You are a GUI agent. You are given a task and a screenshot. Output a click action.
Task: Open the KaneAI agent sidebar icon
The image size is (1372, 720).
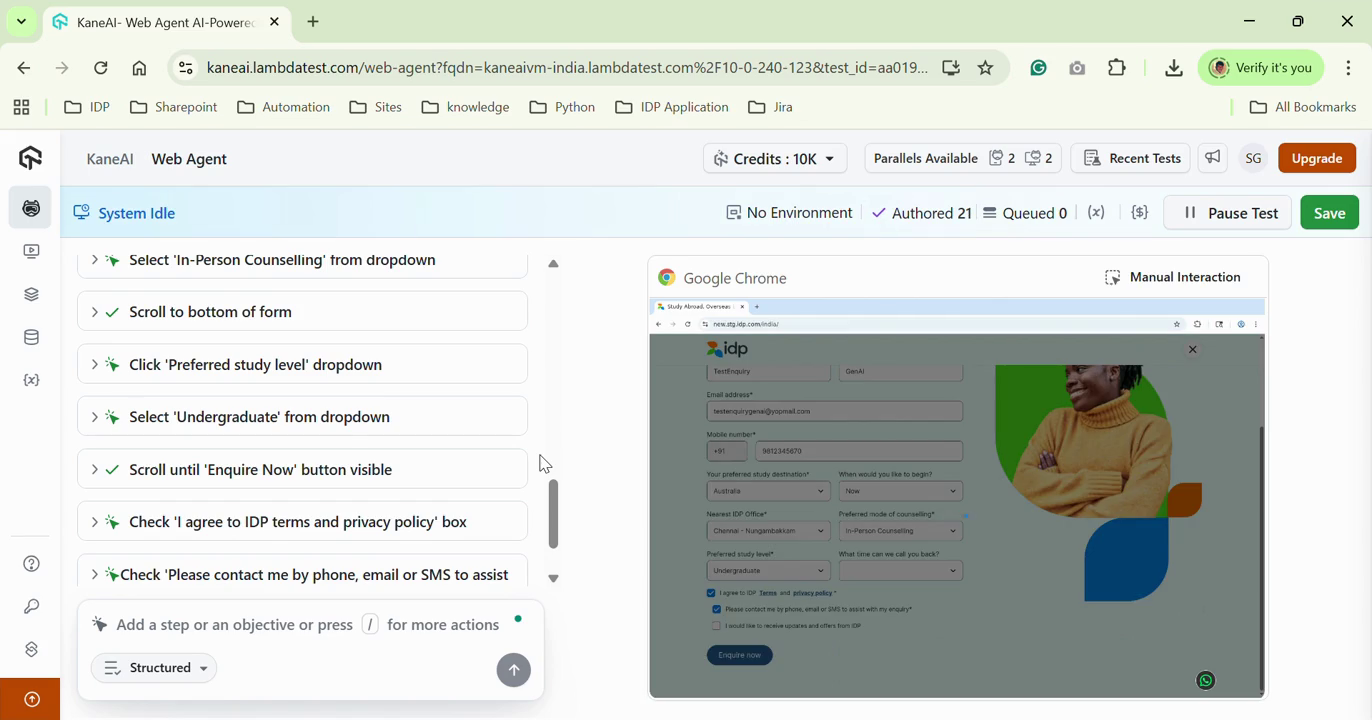click(x=31, y=208)
